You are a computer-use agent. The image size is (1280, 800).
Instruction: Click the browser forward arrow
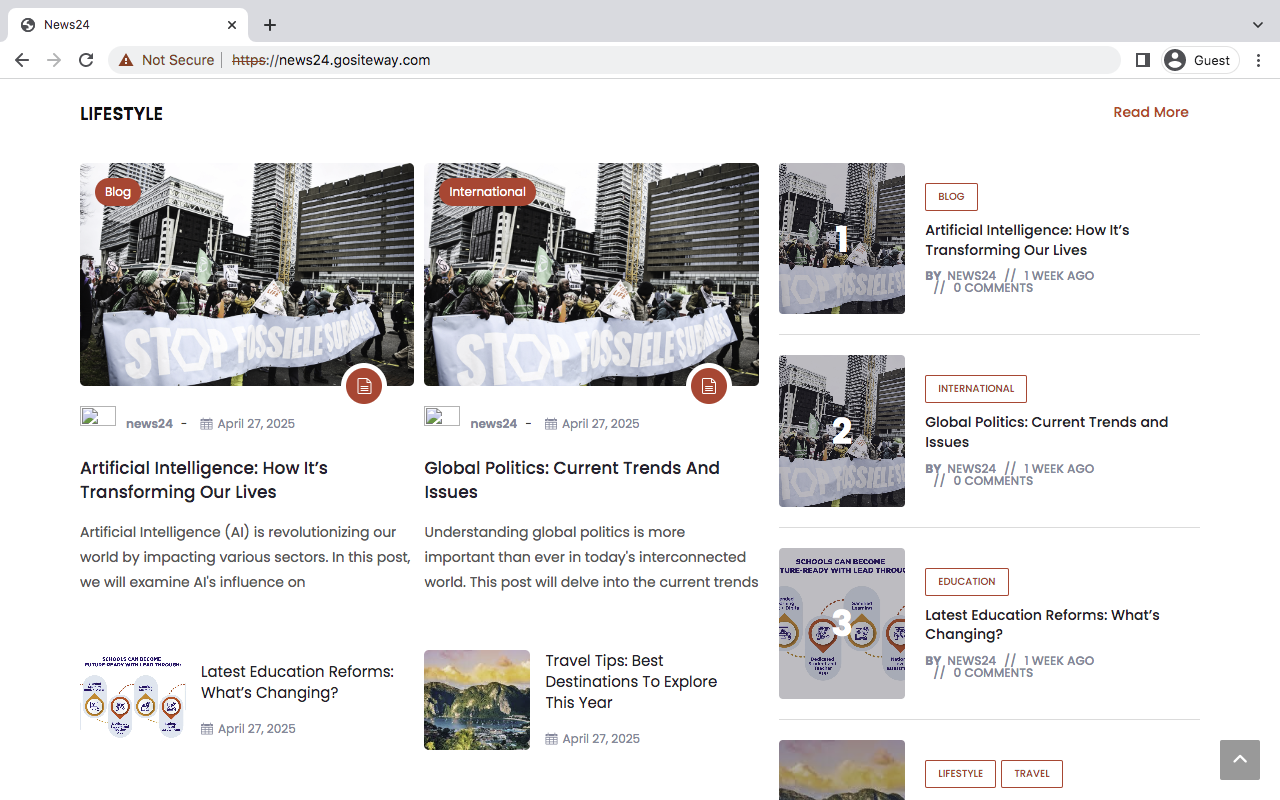[x=54, y=60]
